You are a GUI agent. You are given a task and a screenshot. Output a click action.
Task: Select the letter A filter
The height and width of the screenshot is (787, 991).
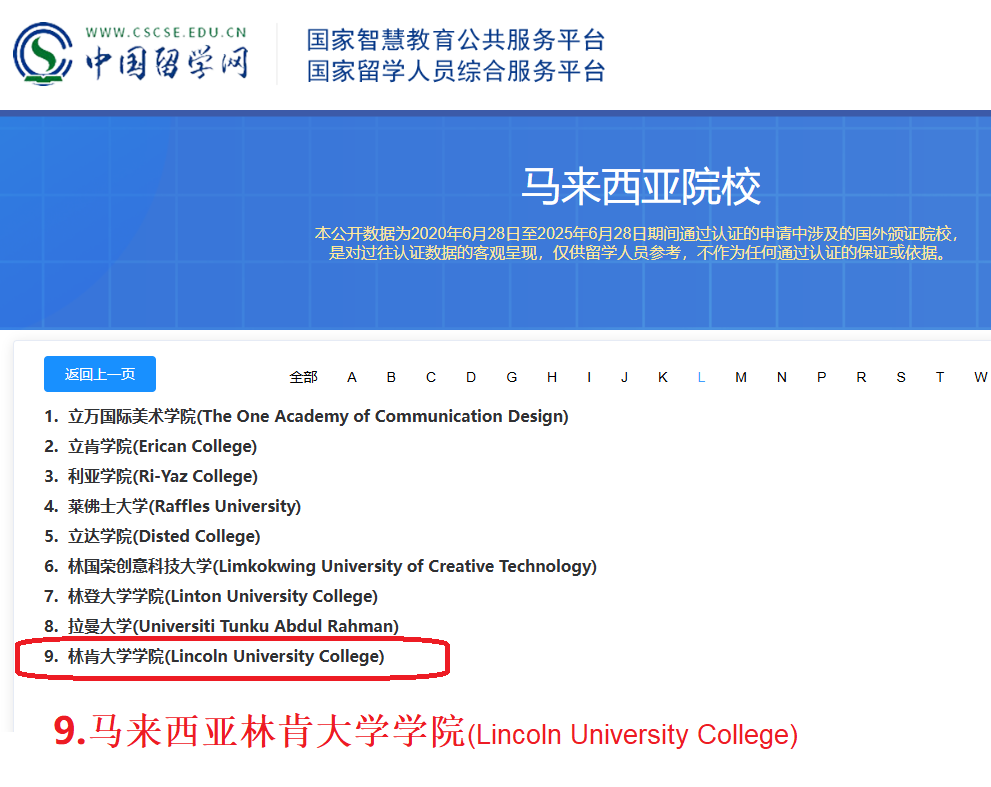coord(352,377)
